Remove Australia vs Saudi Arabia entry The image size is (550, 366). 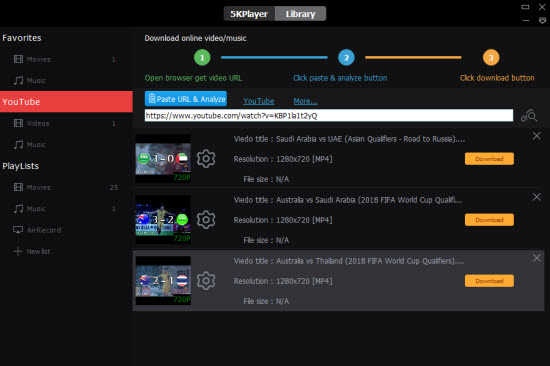536,197
